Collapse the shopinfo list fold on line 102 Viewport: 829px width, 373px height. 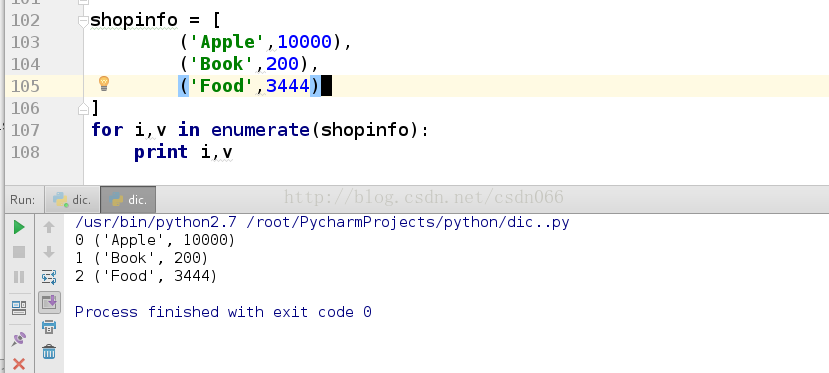(83, 21)
